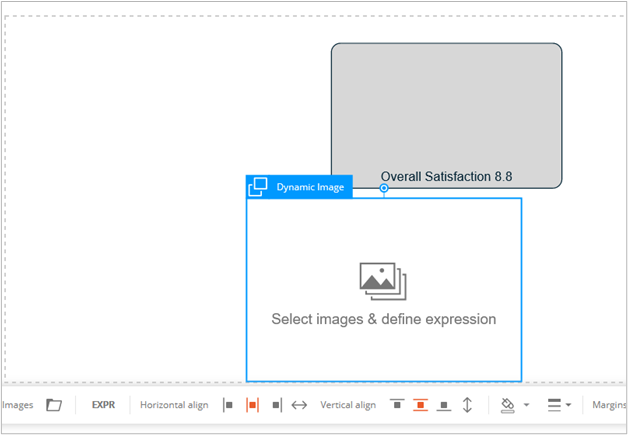
Task: Align image horizontally to the right
Action: coord(276,405)
